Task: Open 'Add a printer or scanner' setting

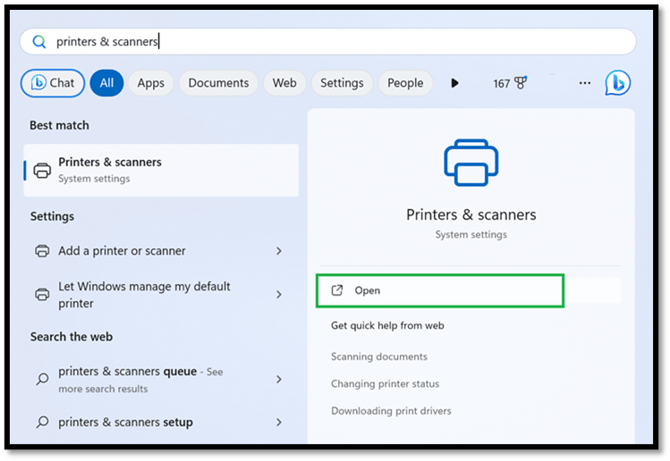Action: click(x=161, y=251)
